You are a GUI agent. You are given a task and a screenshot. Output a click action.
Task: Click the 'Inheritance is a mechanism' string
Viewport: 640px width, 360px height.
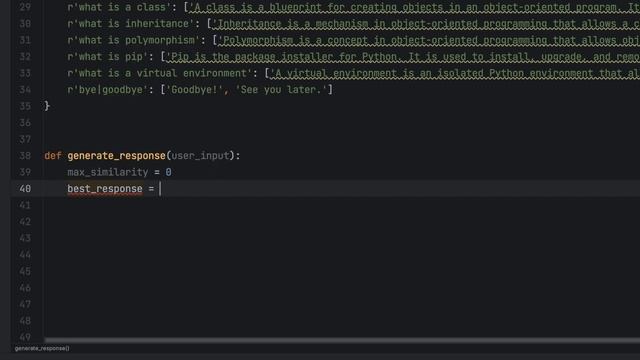tap(426, 24)
